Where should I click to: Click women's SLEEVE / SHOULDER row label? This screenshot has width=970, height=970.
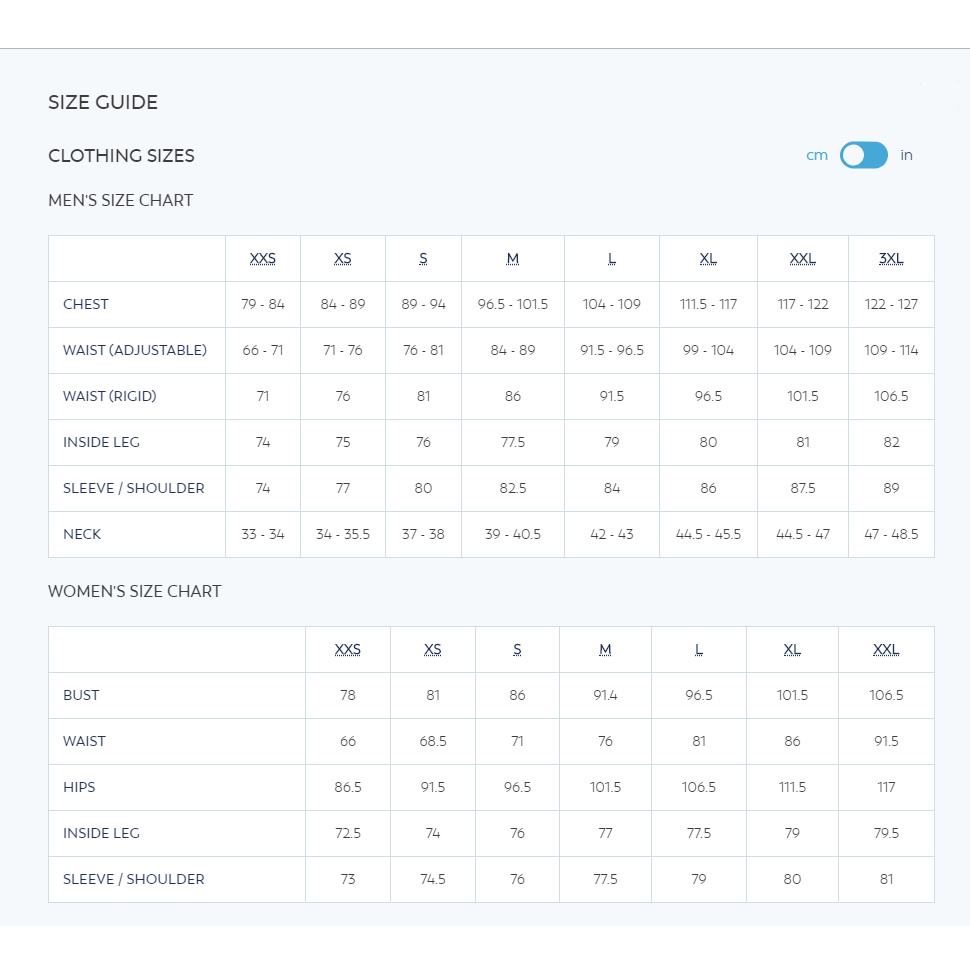point(134,880)
